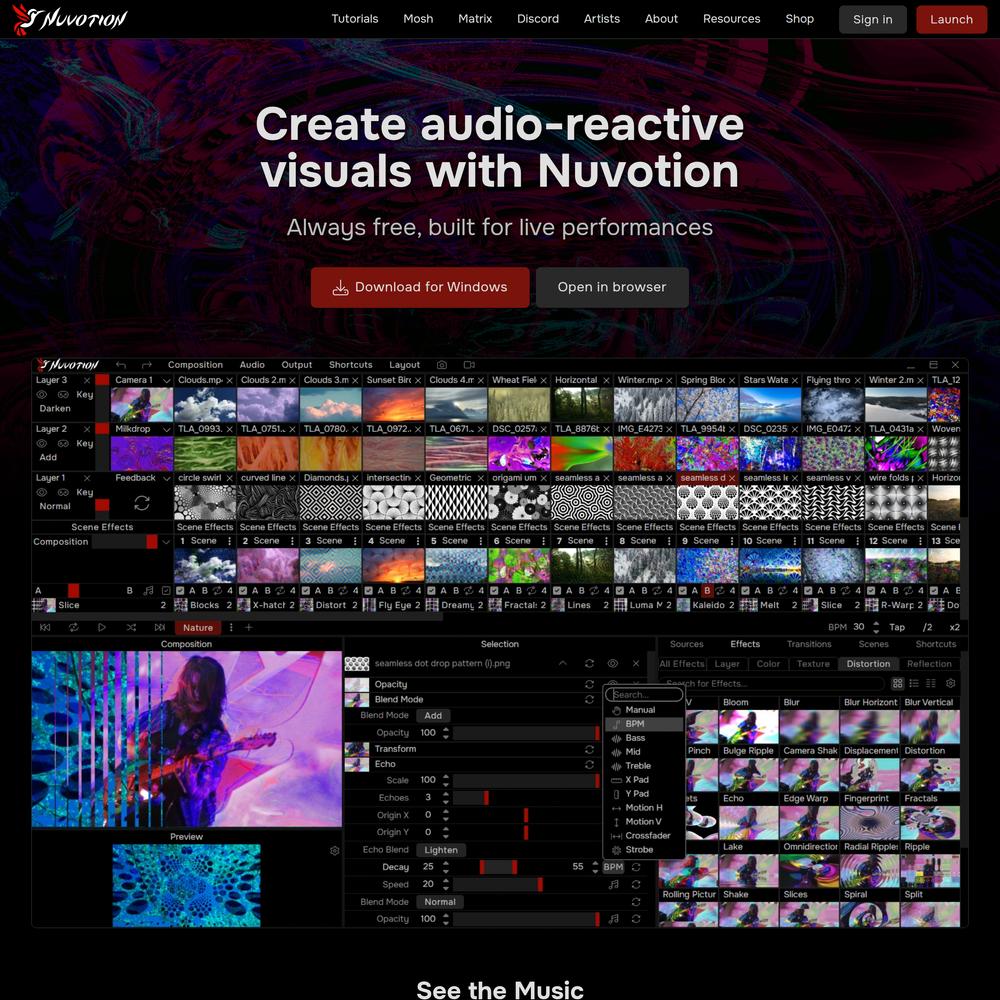Click the Download for Windows button

[420, 288]
